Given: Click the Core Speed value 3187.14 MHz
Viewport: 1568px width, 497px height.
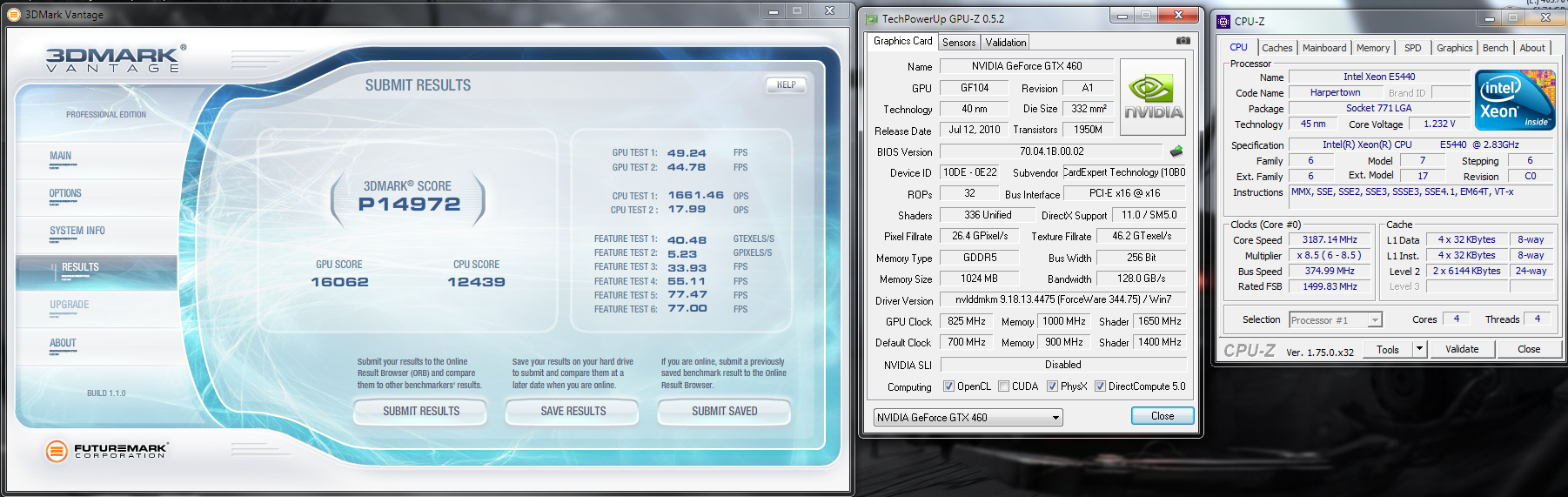Looking at the screenshot, I should click(1330, 239).
